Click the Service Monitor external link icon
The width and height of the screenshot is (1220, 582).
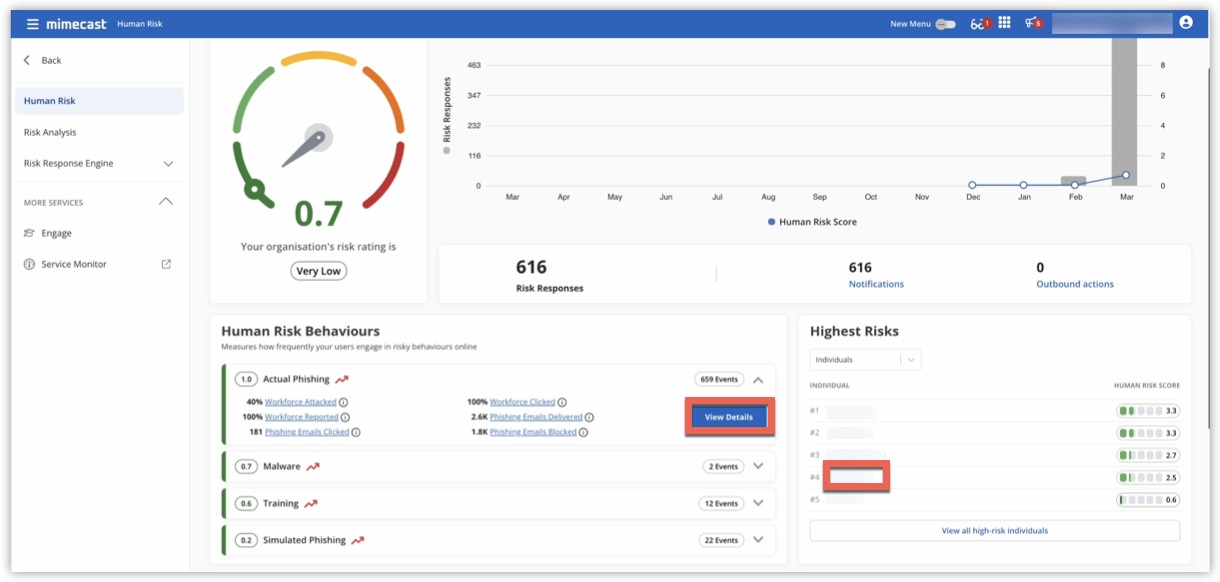coord(166,264)
